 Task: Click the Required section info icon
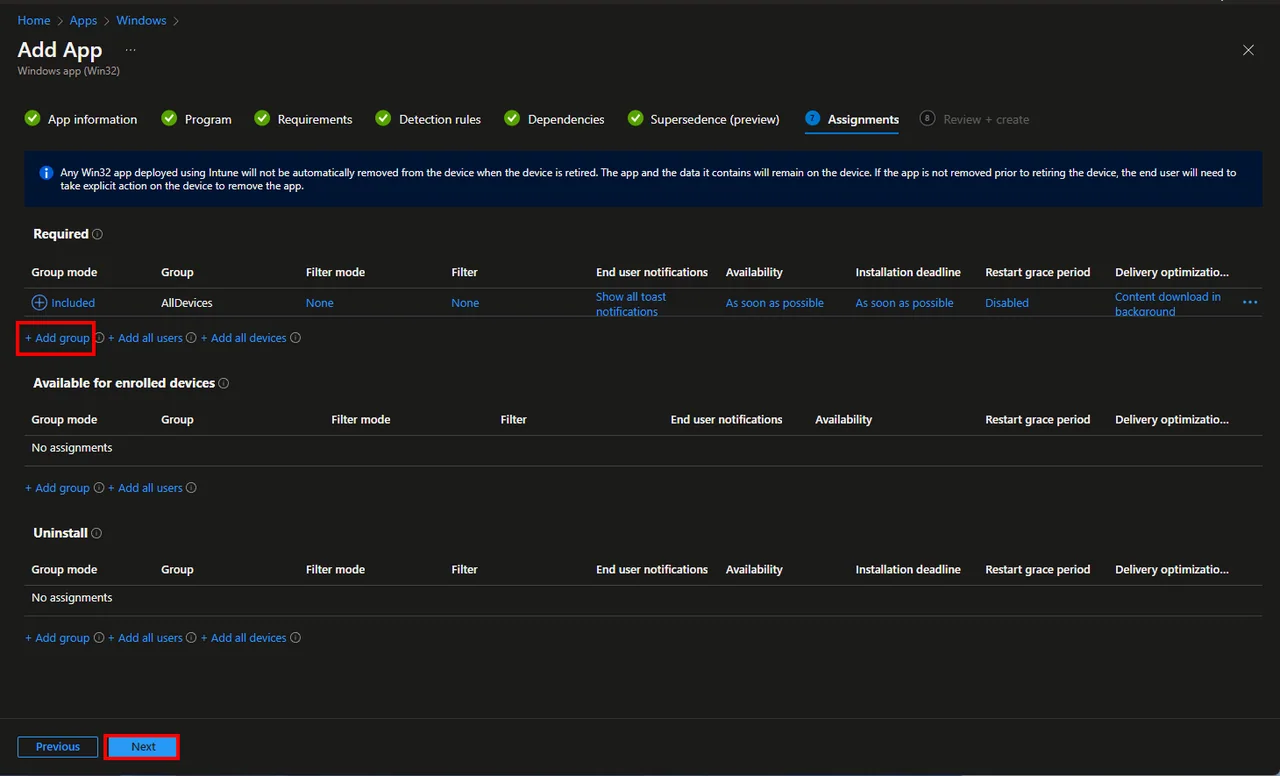click(97, 234)
